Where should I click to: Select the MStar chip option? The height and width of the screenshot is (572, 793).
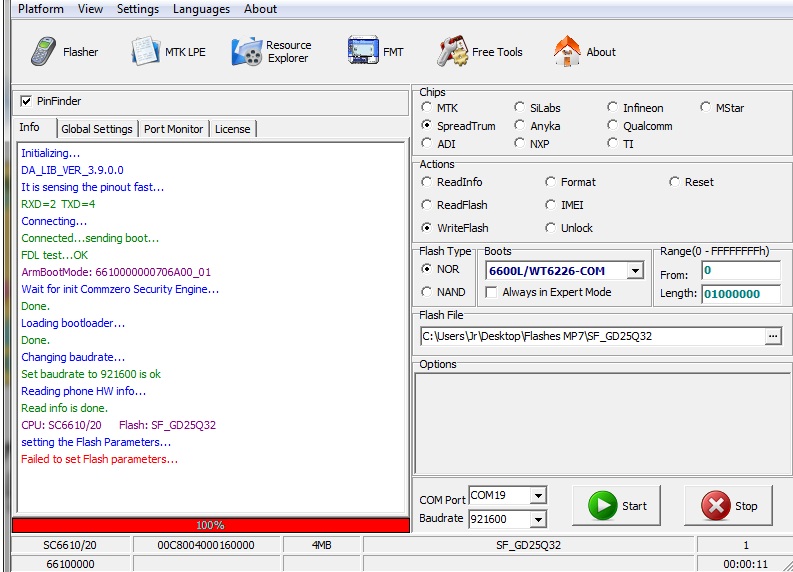(x=706, y=107)
